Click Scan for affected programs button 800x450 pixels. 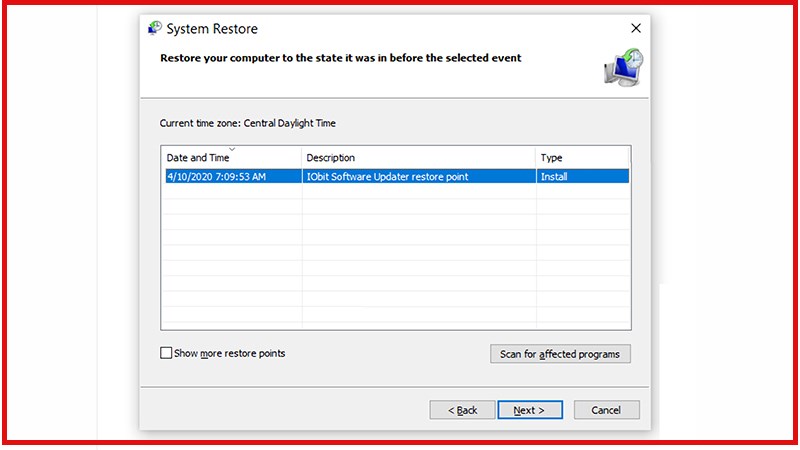pos(560,354)
